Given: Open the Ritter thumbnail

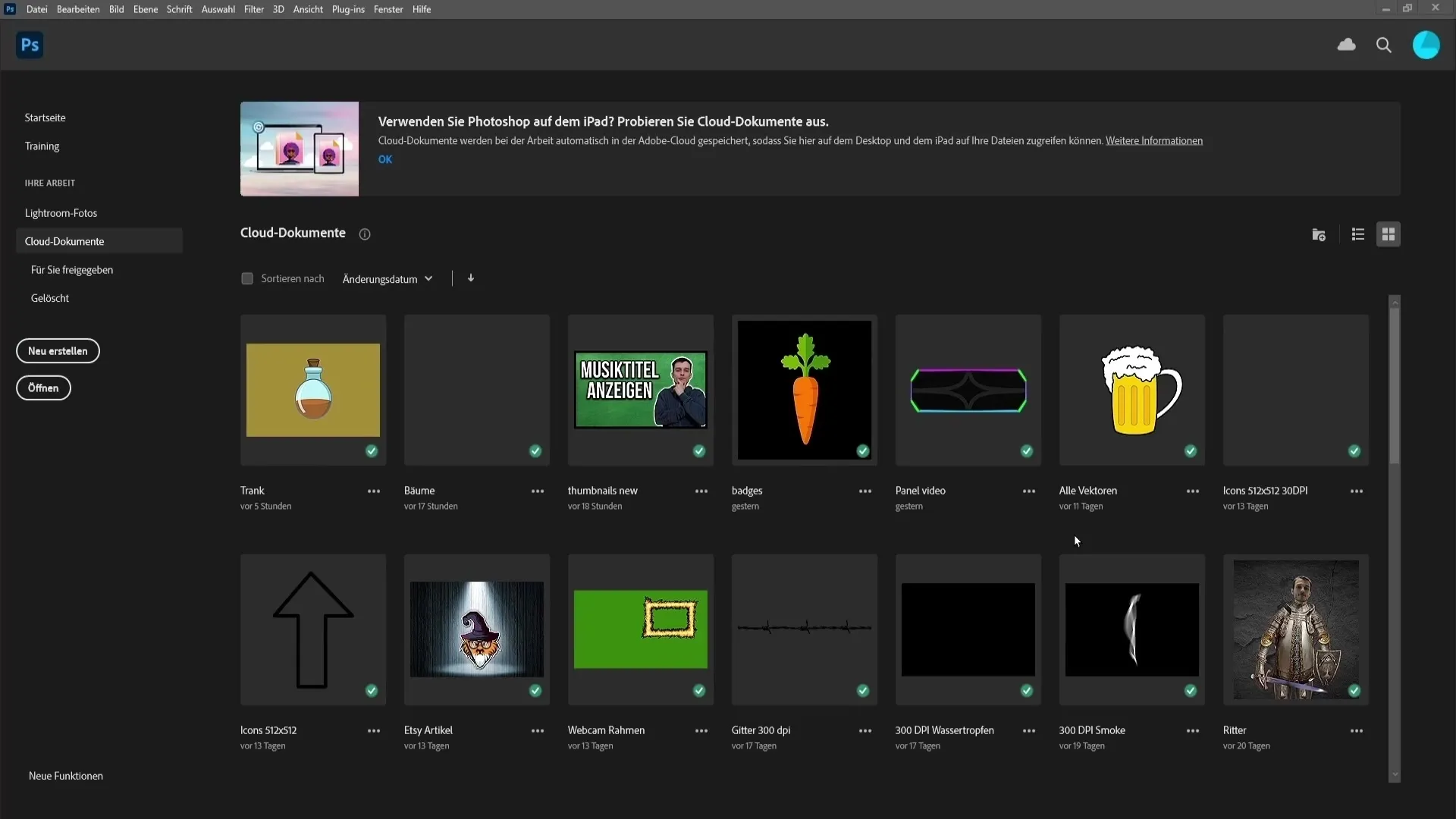Looking at the screenshot, I should (x=1296, y=629).
